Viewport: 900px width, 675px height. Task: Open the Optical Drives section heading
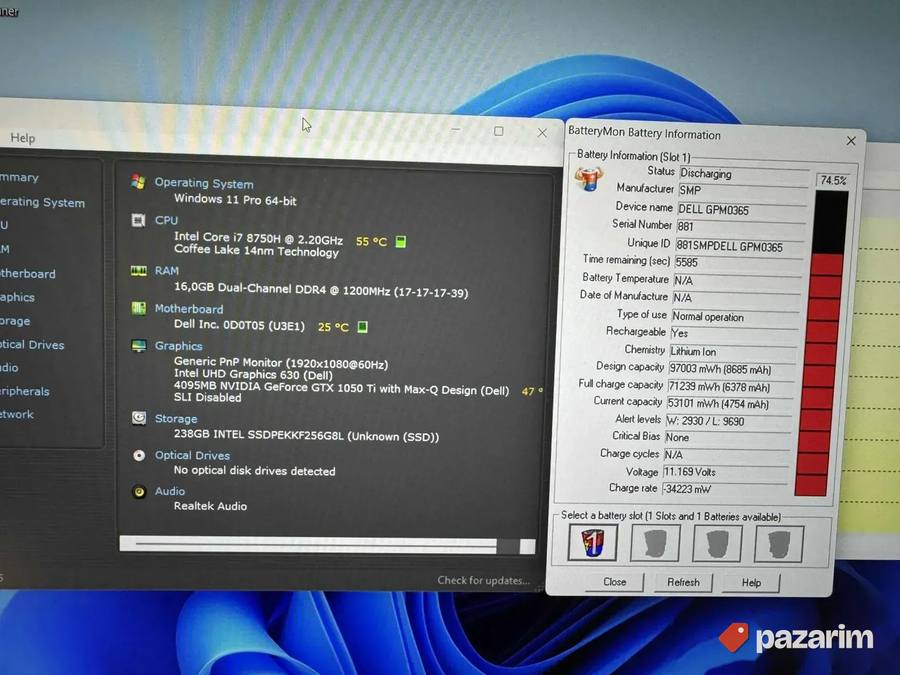click(x=192, y=455)
